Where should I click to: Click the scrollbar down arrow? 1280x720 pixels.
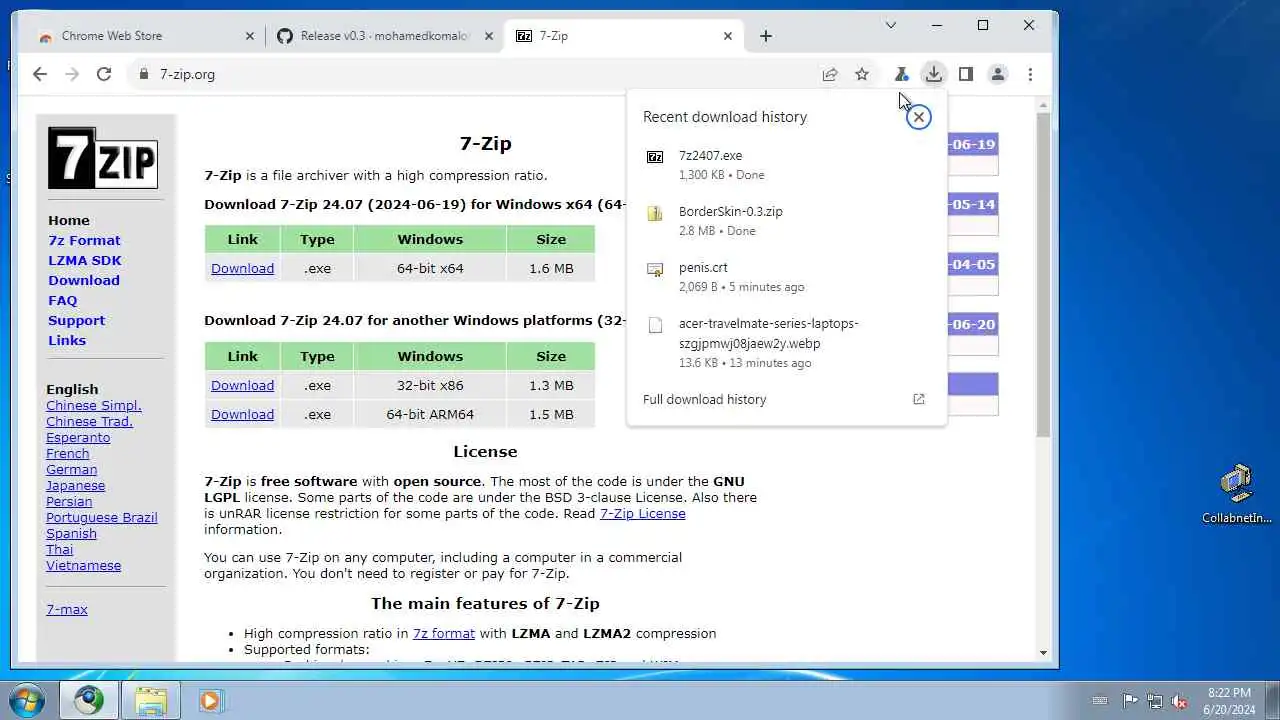1043,652
